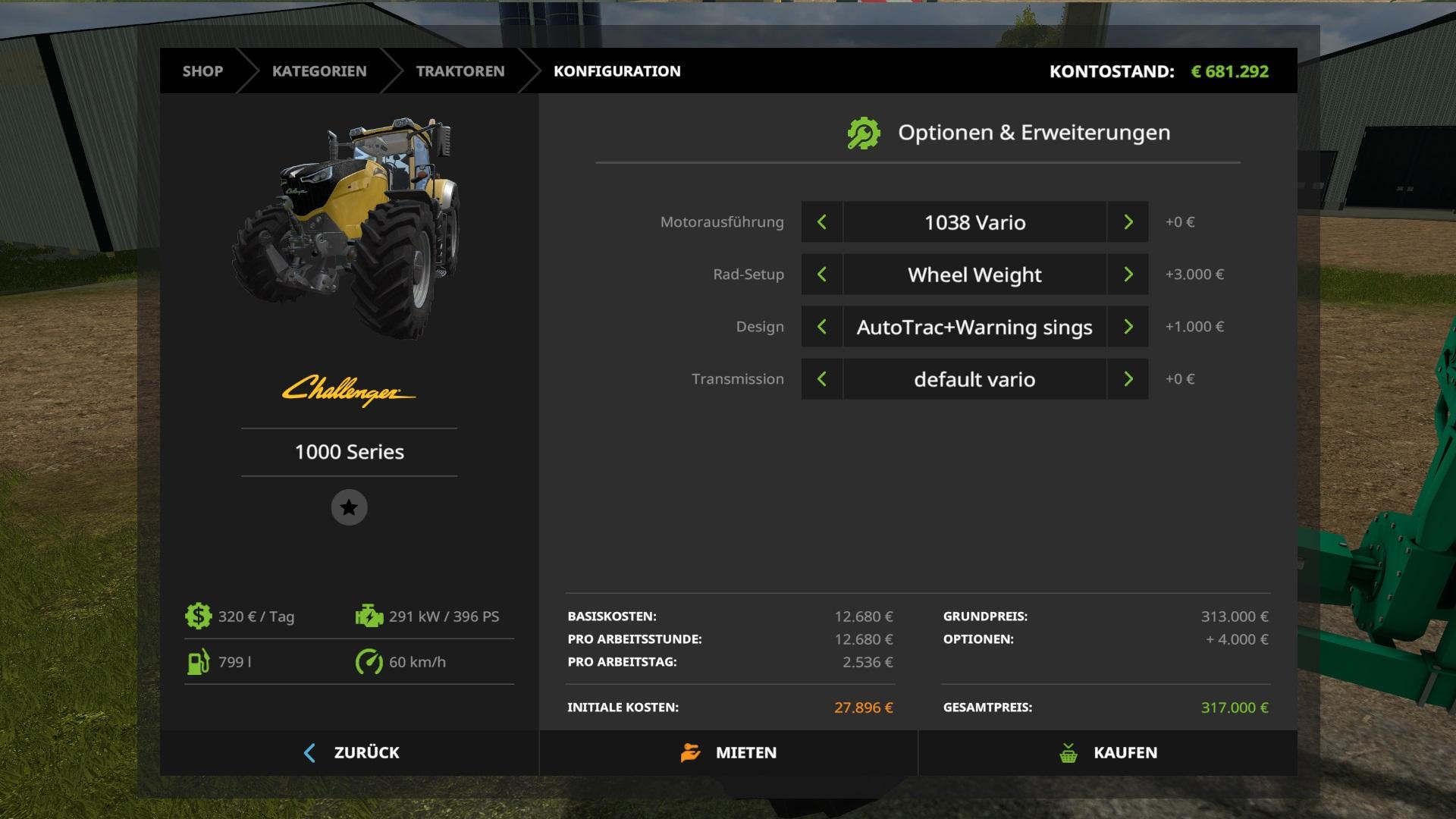
Task: Click the engine power icon
Action: 369,616
